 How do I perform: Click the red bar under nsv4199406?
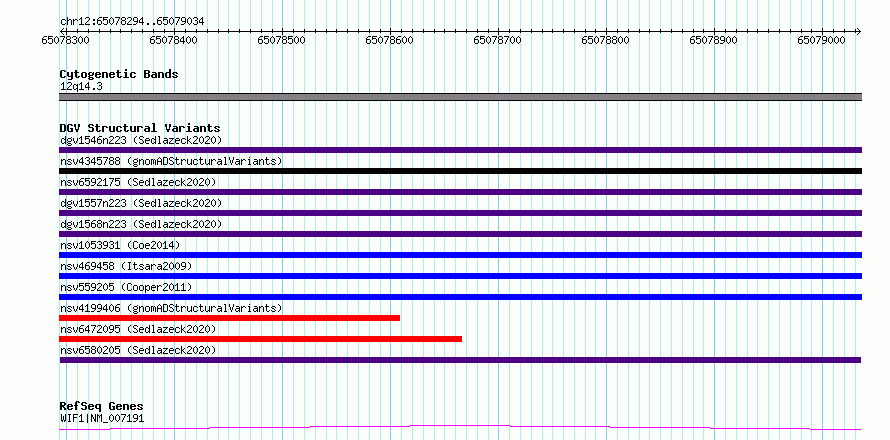(229, 318)
